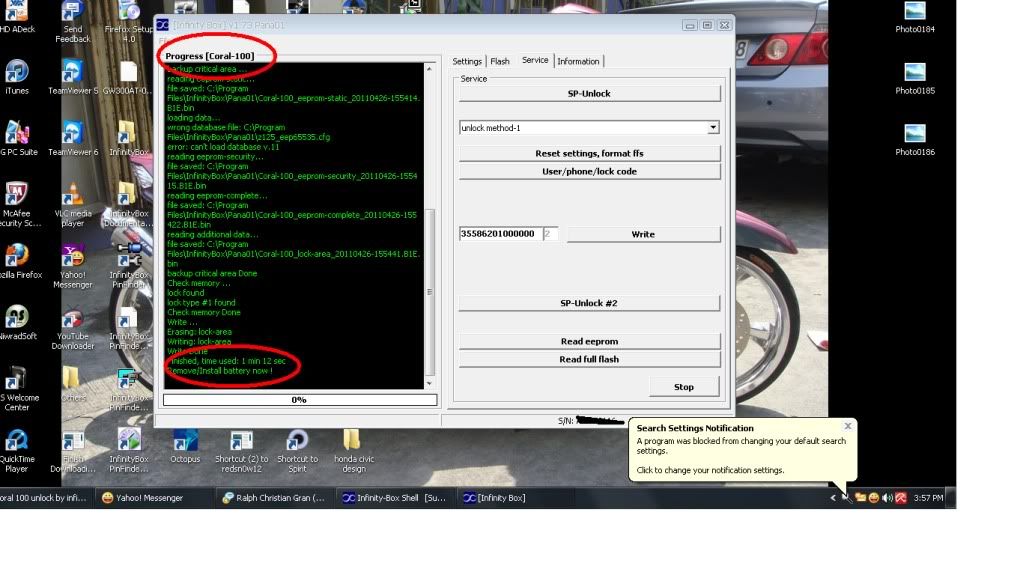Click the 'lock type #1 found' log line
The image size is (1023, 575).
201,303
